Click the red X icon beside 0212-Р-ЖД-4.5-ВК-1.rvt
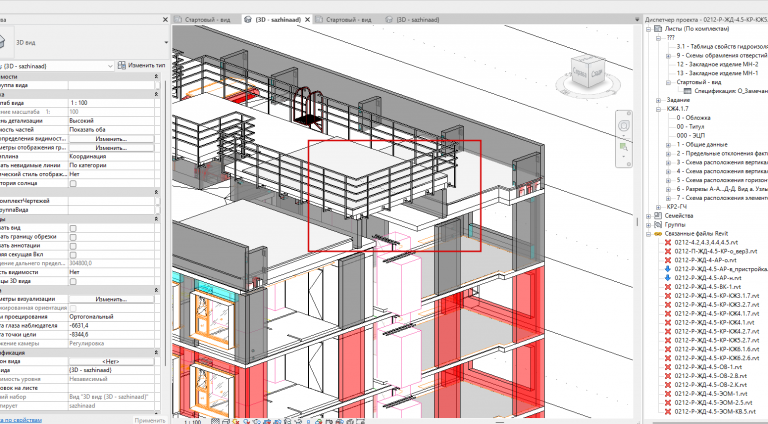 (668, 287)
